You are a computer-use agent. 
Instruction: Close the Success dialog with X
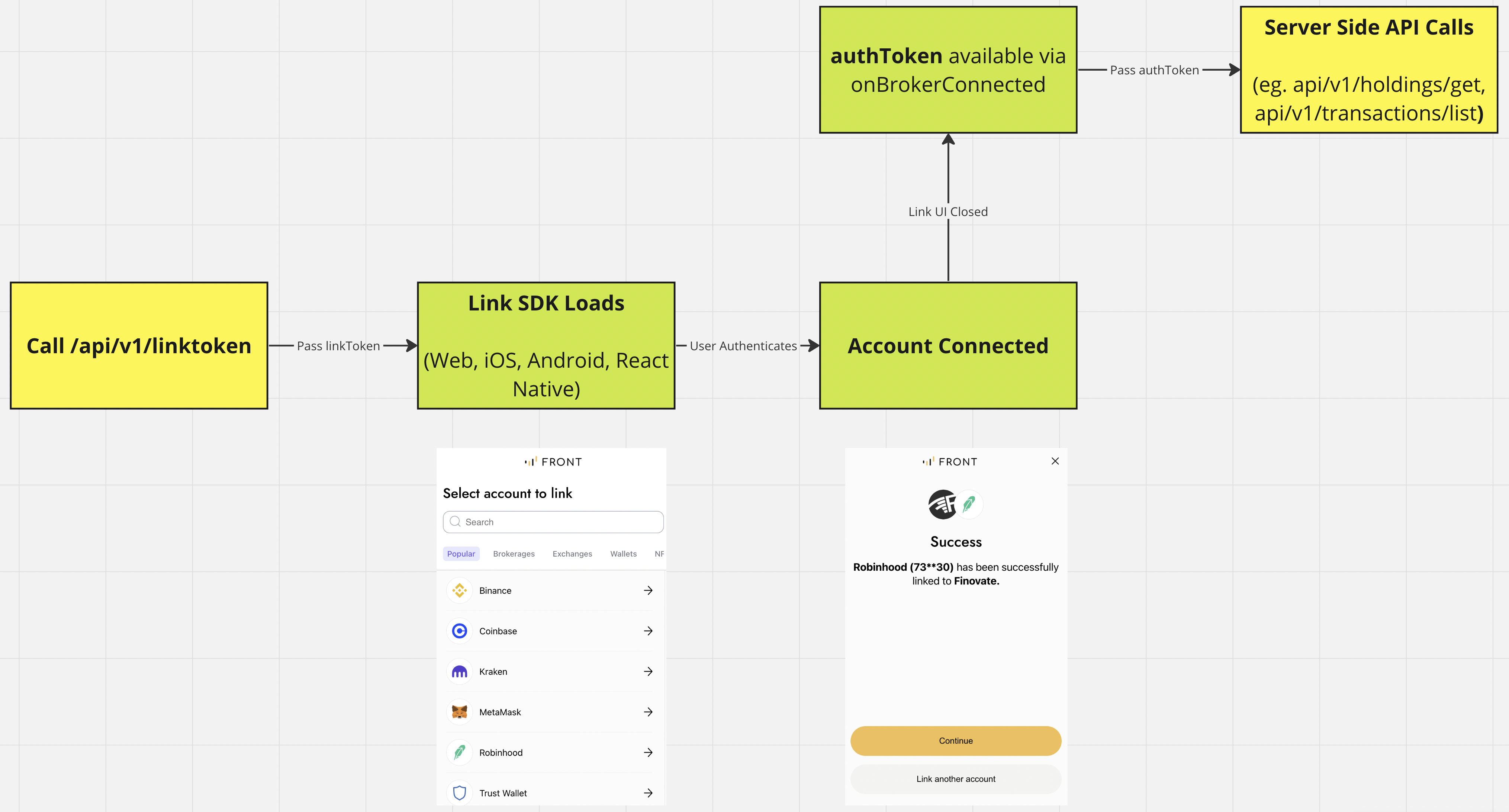point(1055,461)
